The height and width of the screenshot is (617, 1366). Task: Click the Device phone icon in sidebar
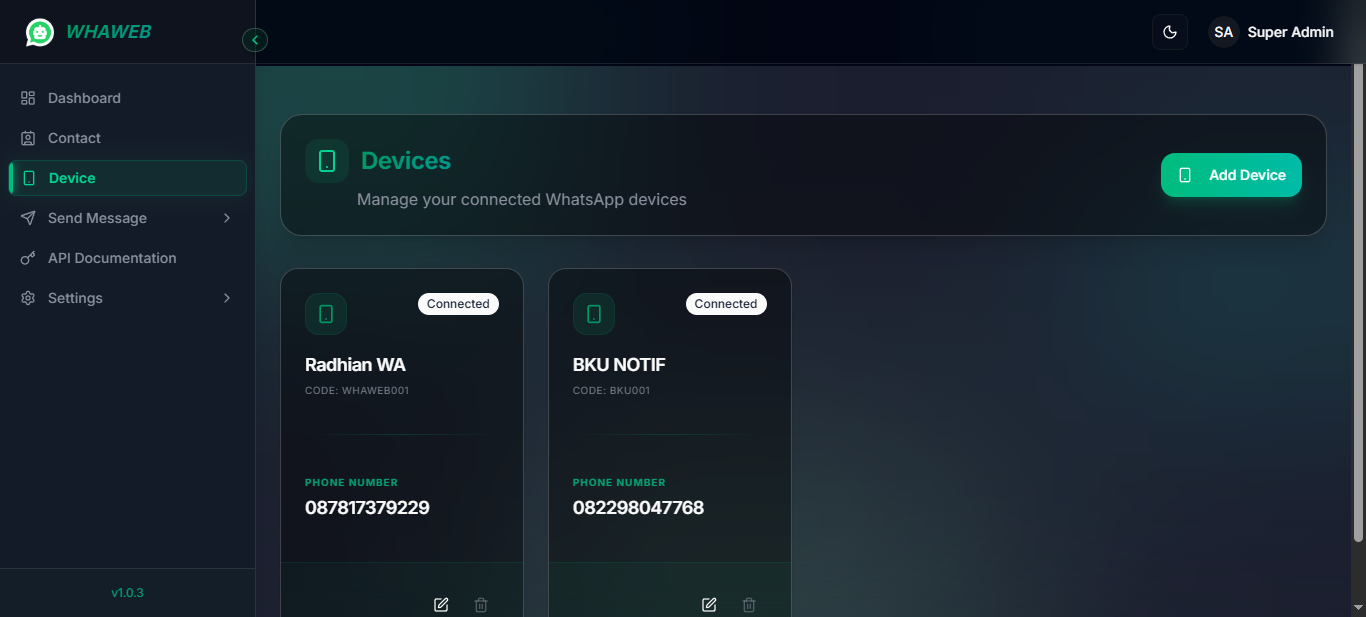point(27,177)
